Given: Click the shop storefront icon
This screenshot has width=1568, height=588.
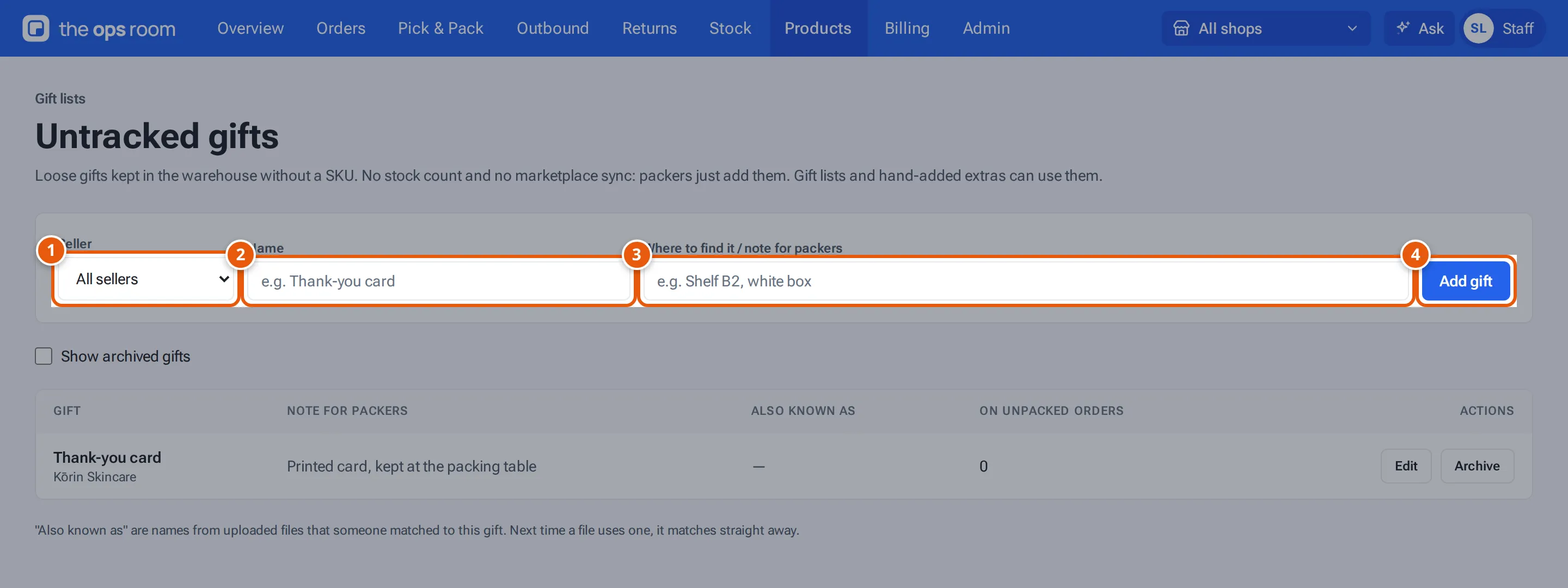Looking at the screenshot, I should (1181, 28).
